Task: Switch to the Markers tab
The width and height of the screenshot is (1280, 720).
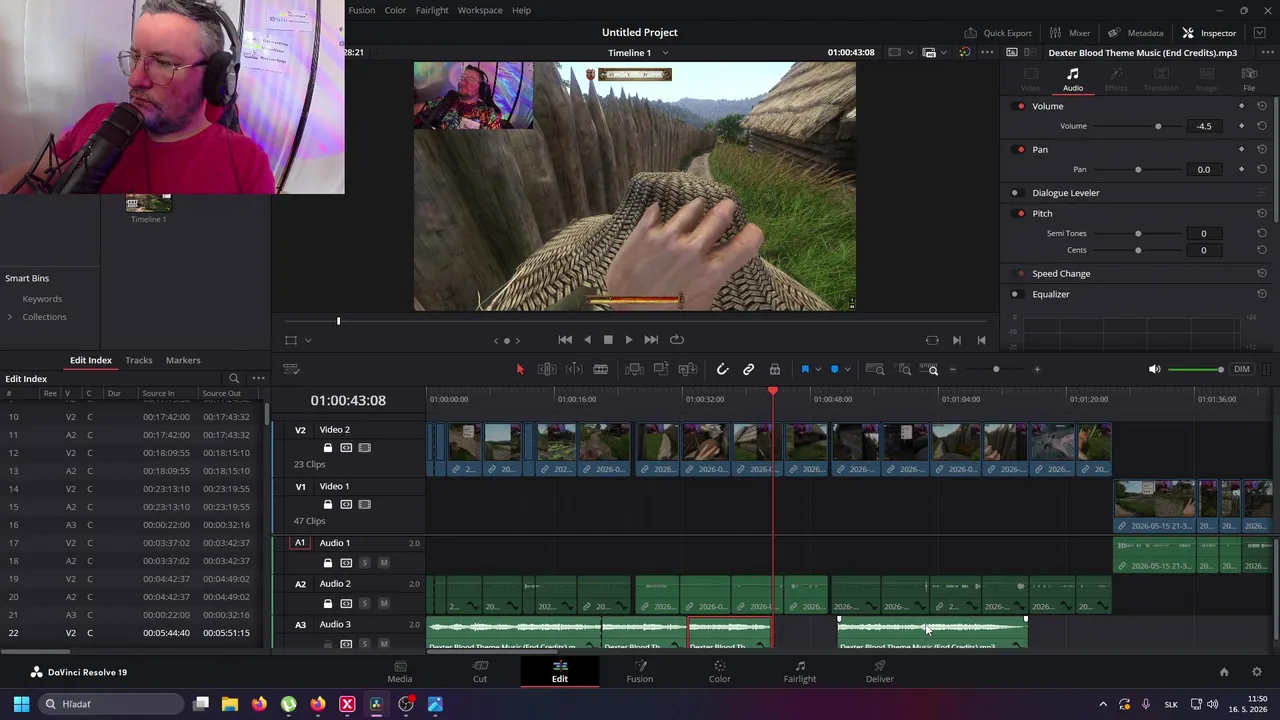Action: coord(183,360)
